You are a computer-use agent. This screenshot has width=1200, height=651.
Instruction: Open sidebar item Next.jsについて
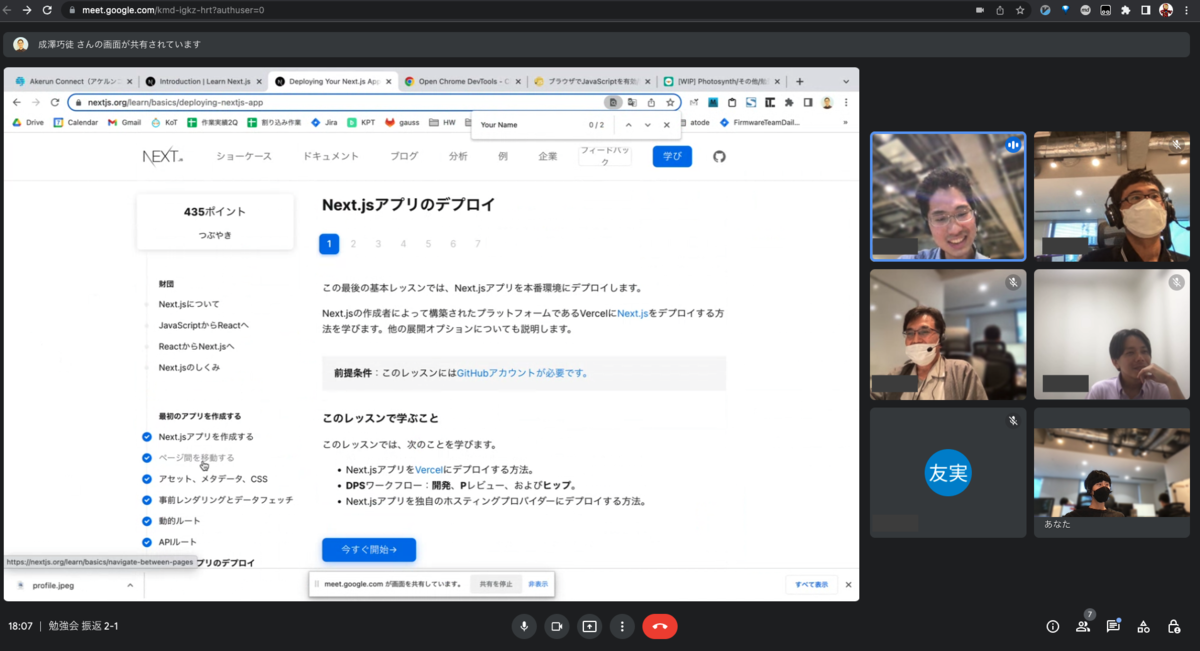189,304
